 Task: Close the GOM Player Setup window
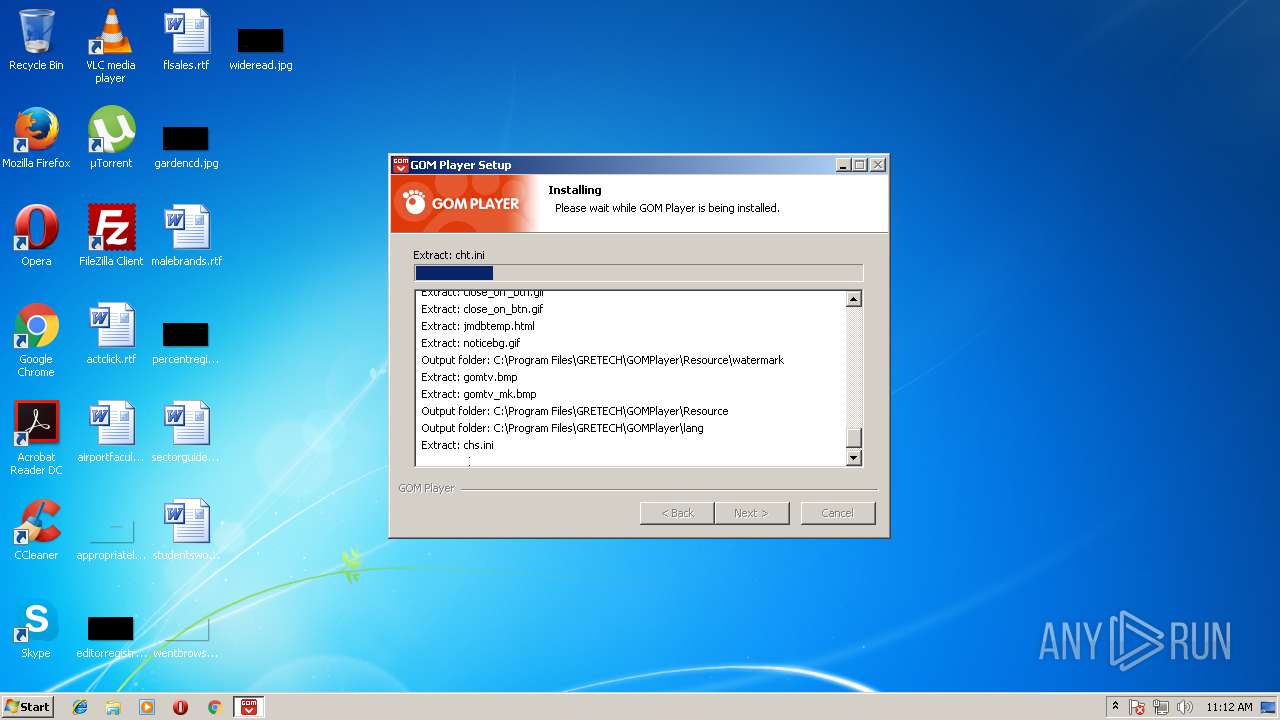pyautogui.click(x=877, y=165)
